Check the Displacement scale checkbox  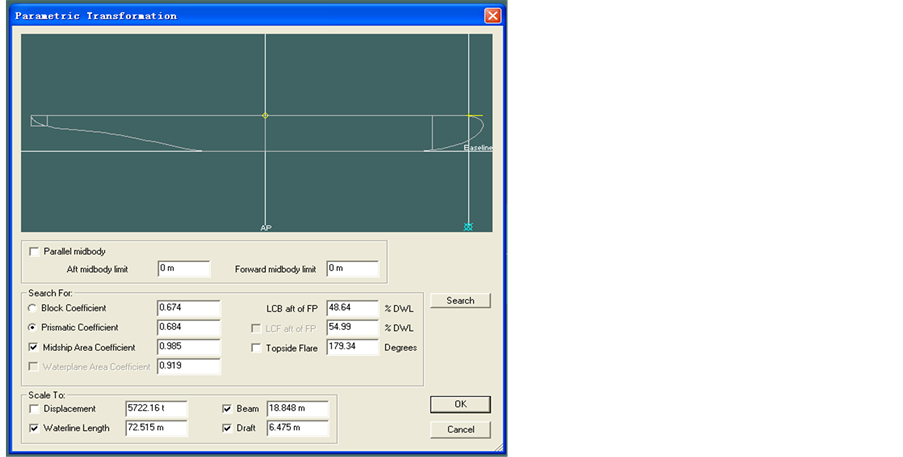pos(35,409)
